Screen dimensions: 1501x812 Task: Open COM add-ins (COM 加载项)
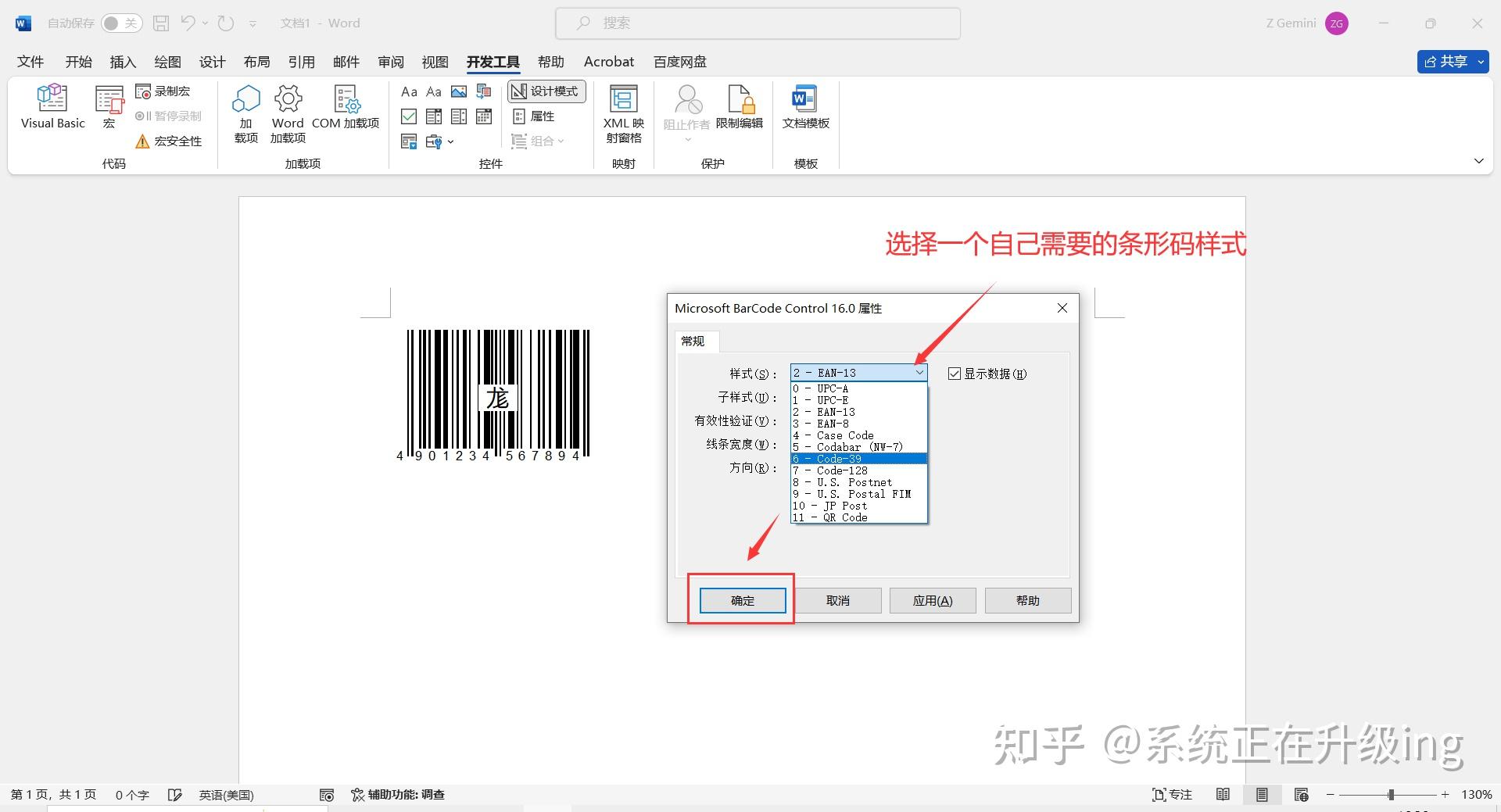(346, 108)
